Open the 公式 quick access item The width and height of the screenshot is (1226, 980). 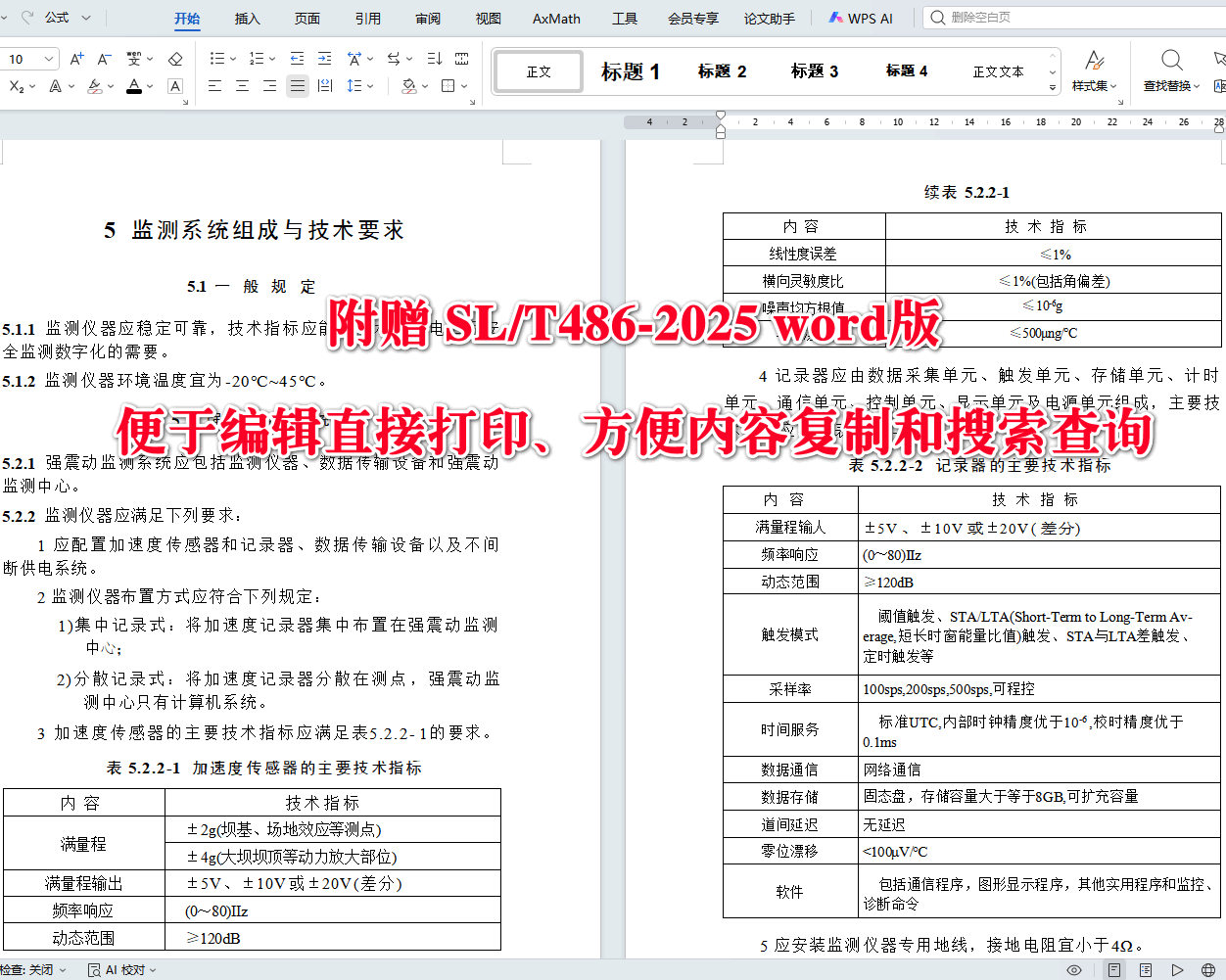57,18
